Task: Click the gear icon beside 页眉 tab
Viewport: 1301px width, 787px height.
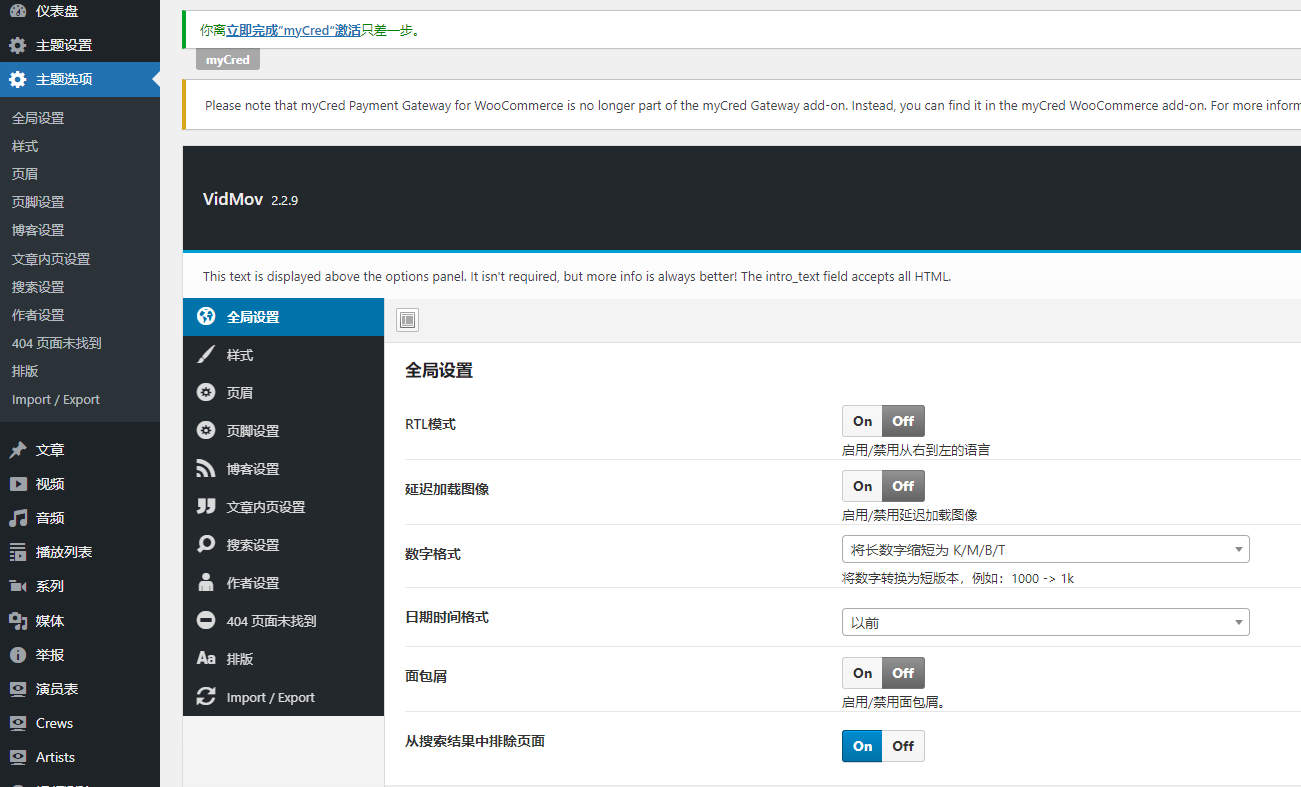Action: [206, 393]
